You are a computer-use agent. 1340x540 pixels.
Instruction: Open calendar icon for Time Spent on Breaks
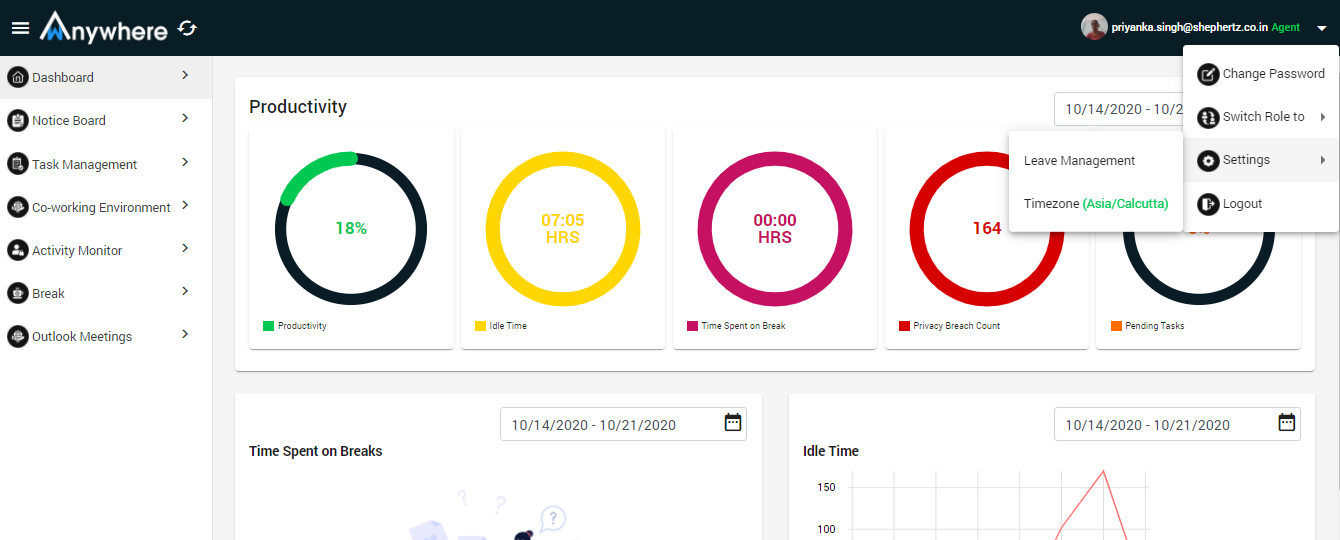point(733,422)
